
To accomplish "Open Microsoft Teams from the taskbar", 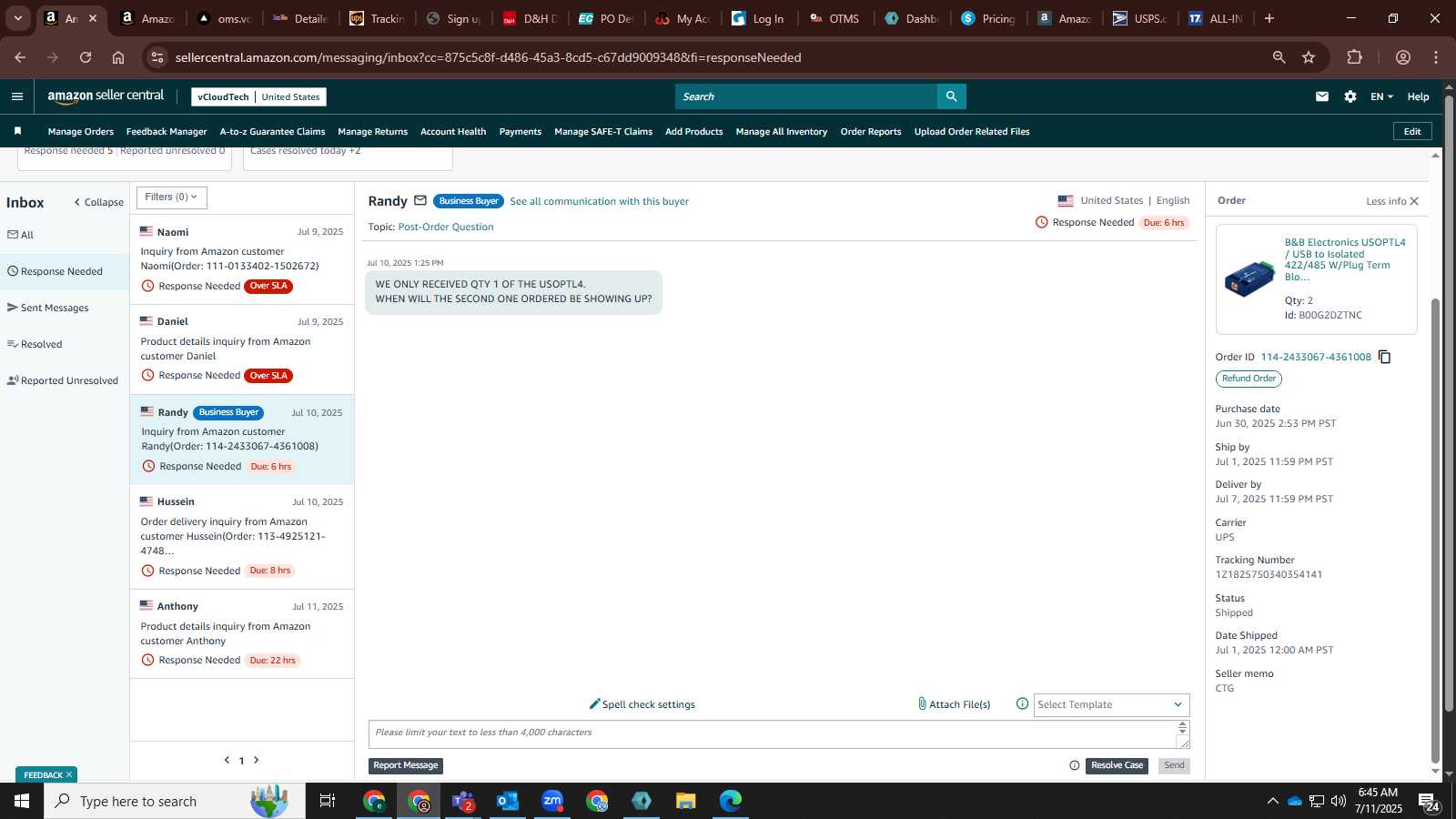I will click(x=463, y=801).
